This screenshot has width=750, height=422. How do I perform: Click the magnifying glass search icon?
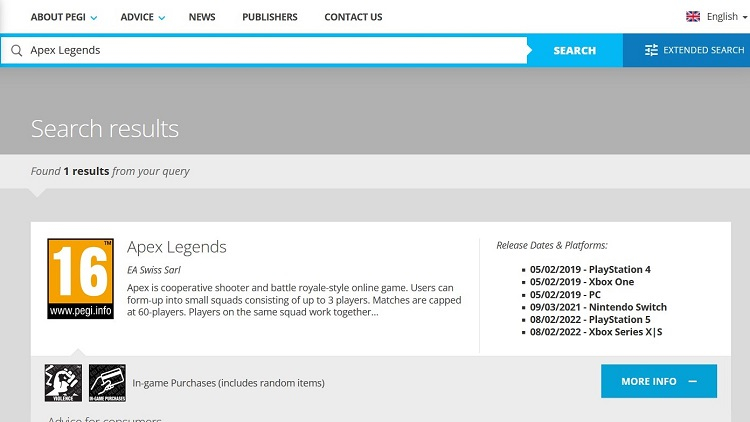tap(16, 50)
